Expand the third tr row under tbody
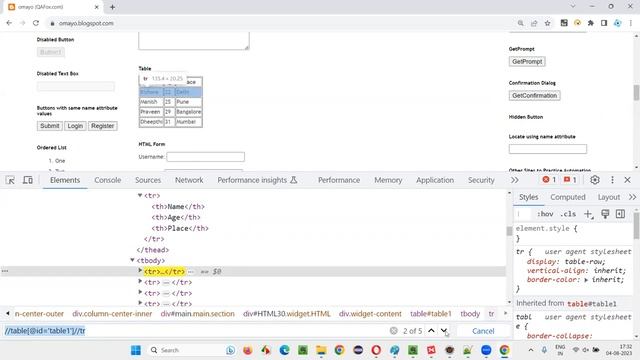 140,293
